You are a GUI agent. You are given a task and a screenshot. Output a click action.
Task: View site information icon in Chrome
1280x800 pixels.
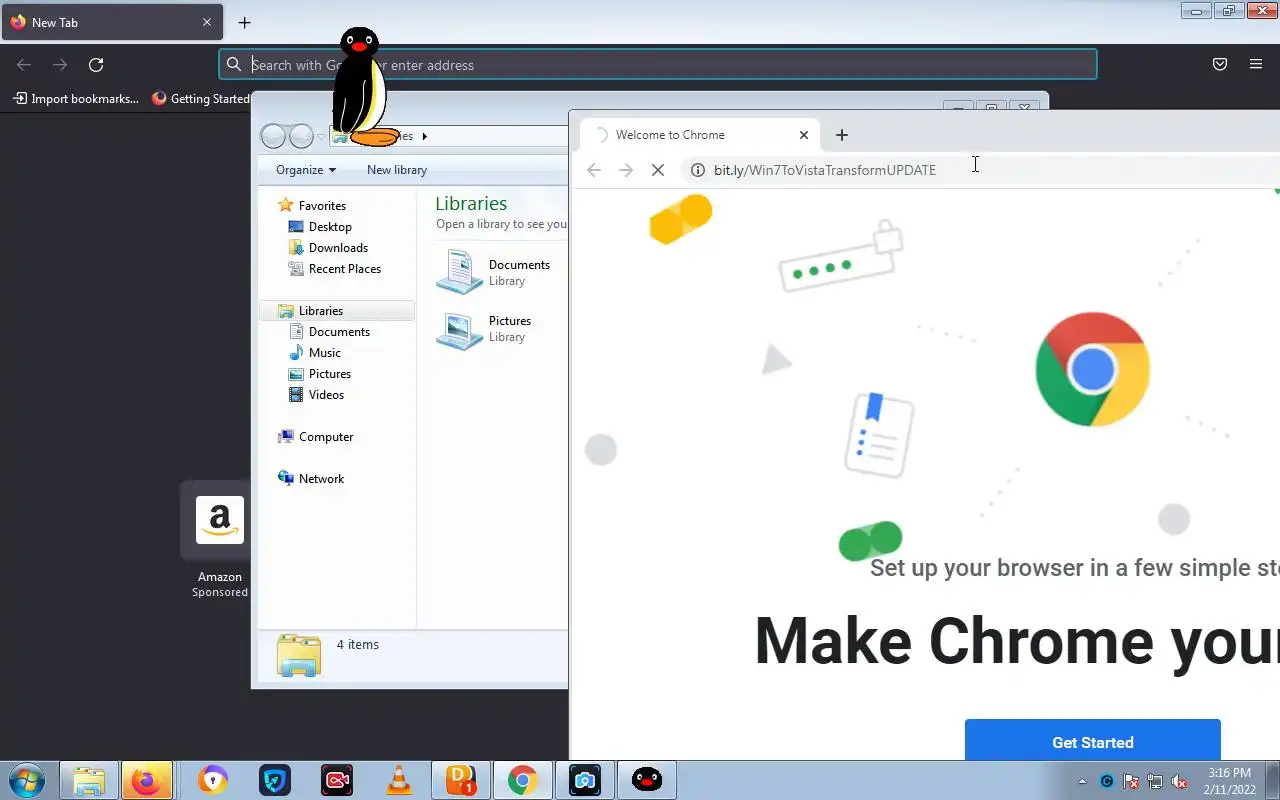(x=698, y=170)
